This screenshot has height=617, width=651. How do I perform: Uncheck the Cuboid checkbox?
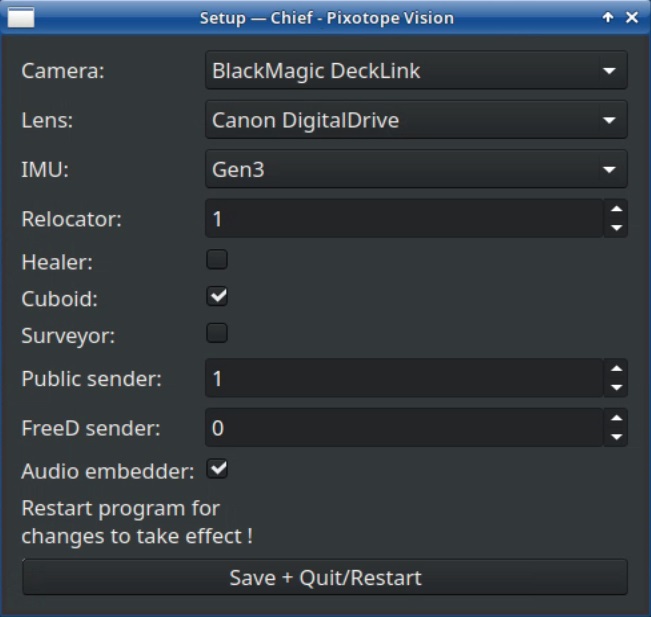pyautogui.click(x=217, y=296)
